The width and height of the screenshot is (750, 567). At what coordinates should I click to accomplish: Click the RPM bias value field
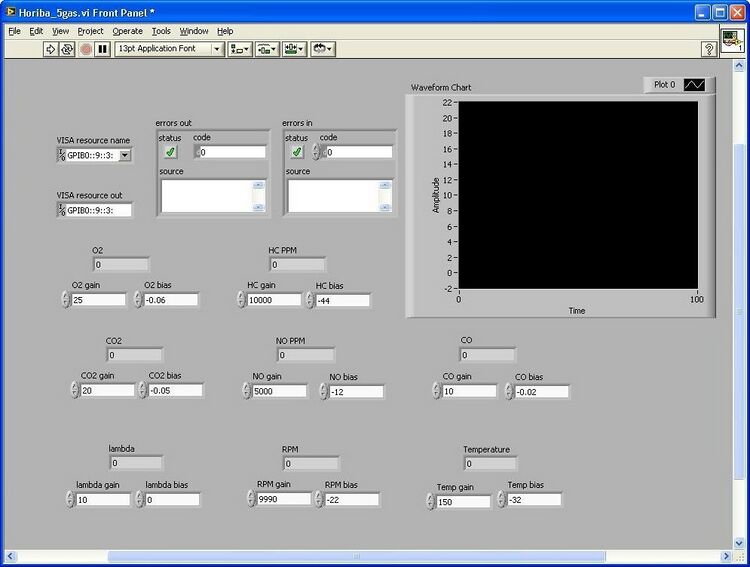point(352,500)
